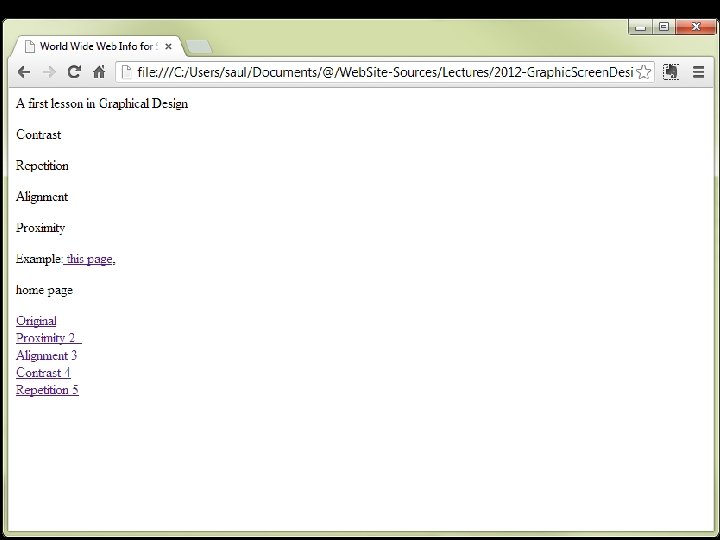Select the World Wide Web Info tab
Screen dimensions: 720x540
tap(99, 46)
